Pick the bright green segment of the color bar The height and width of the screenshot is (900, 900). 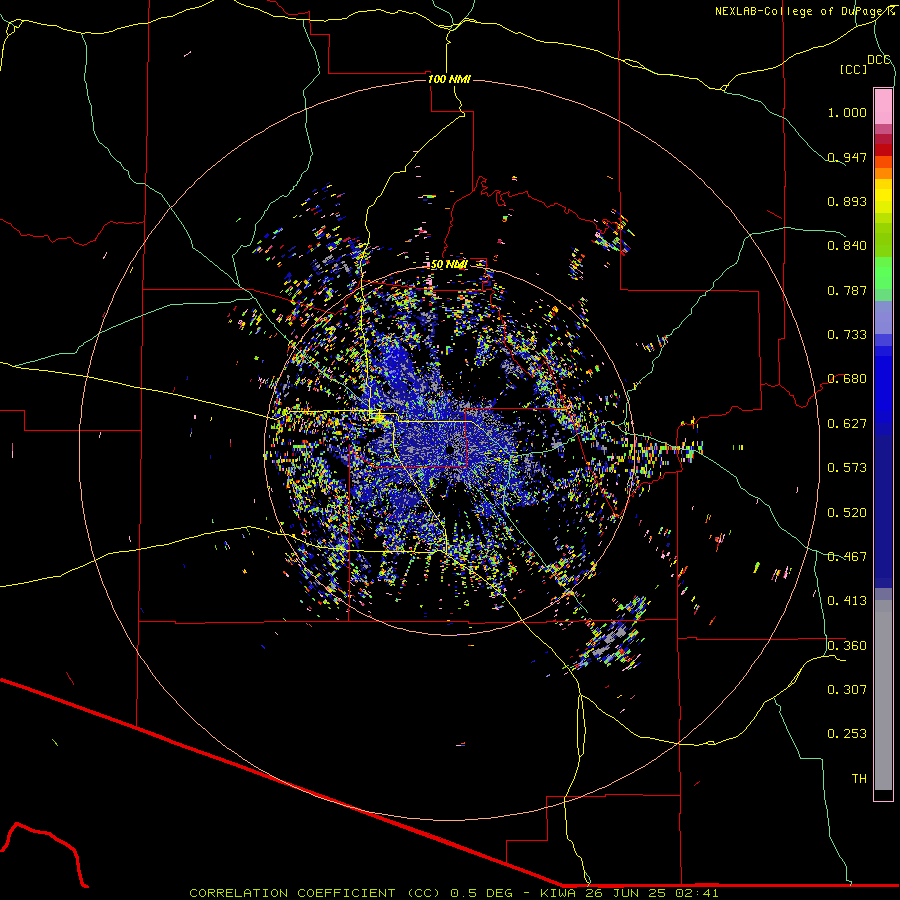coord(883,274)
